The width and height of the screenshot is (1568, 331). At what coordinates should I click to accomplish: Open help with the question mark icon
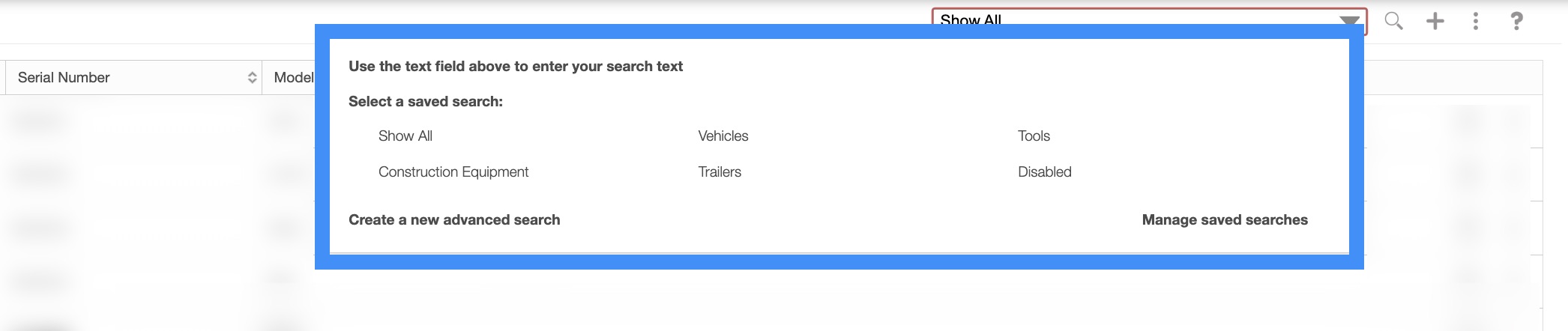(1516, 21)
